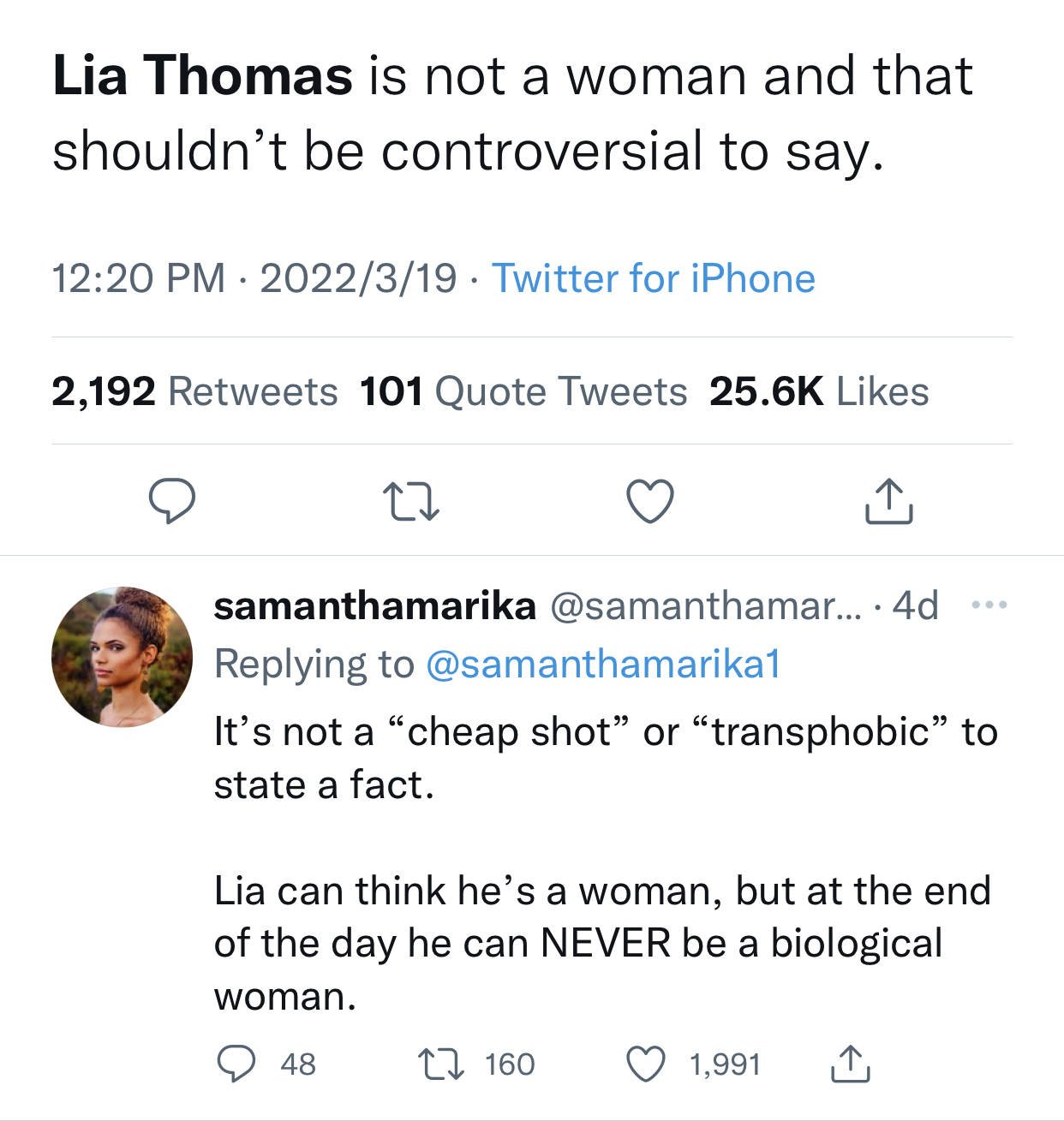This screenshot has height=1121, width=1064.
Task: Reply to the samanthamarika reply tweet
Action: (232, 1064)
